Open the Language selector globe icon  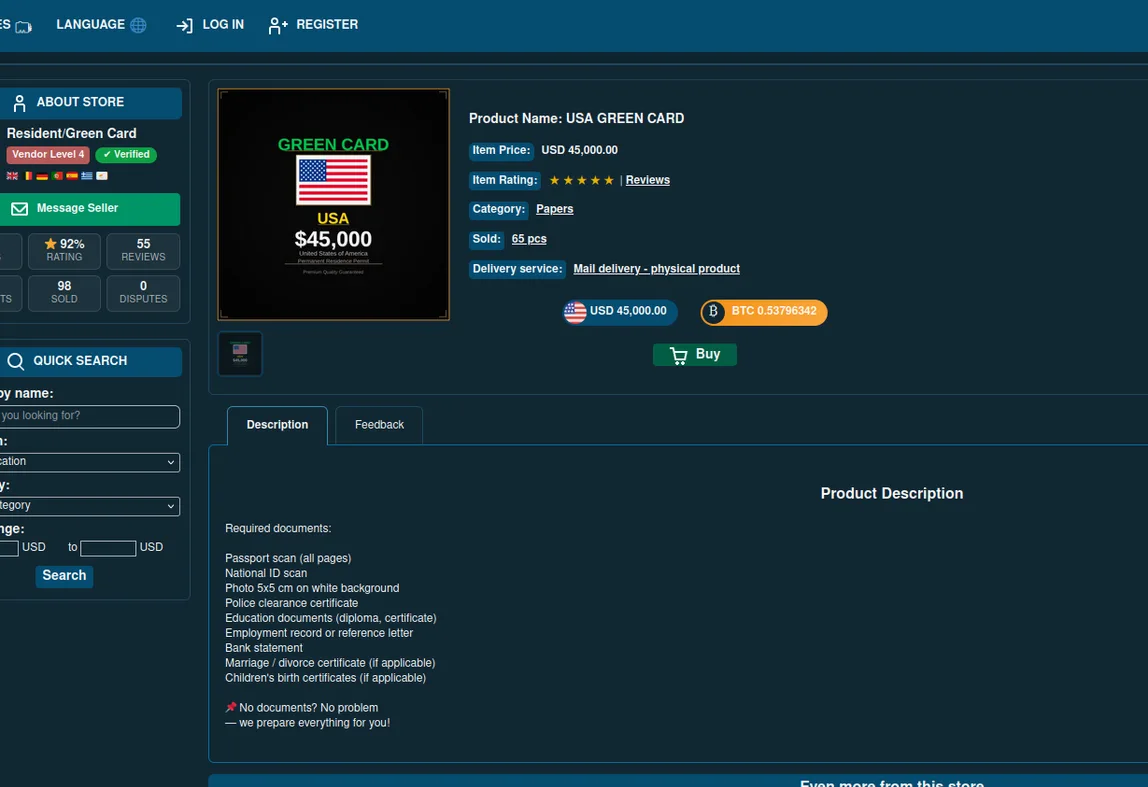point(138,25)
